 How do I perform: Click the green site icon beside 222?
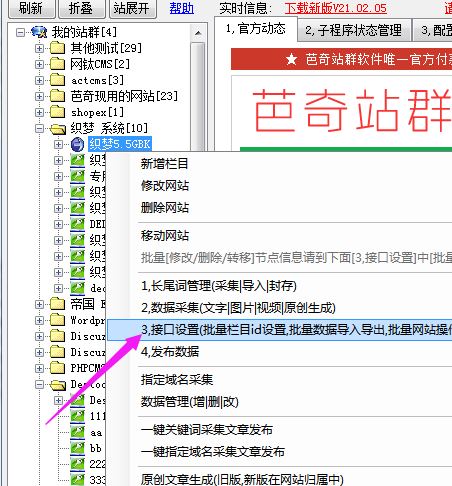77,464
